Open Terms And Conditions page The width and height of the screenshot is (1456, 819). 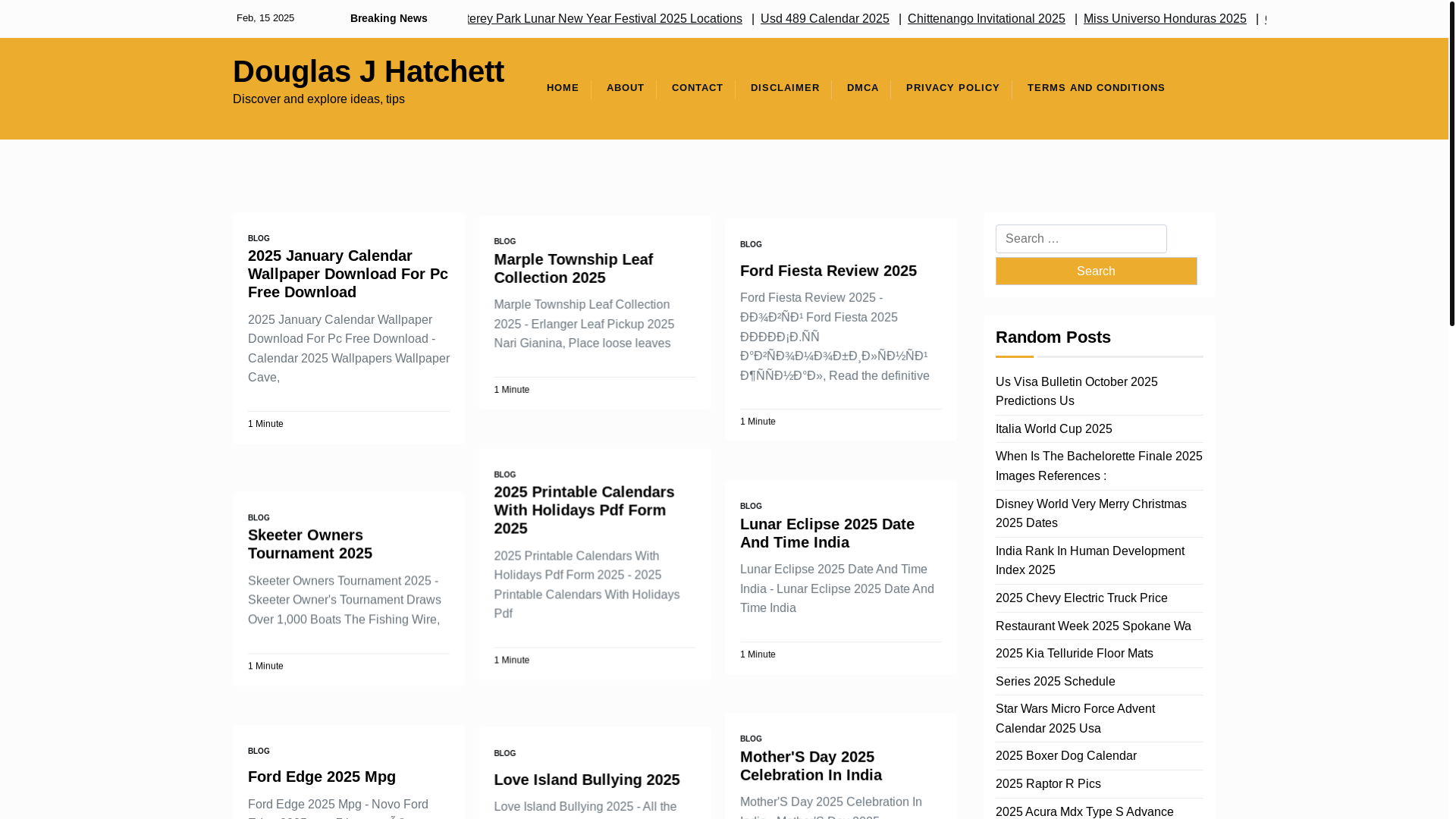[x=1096, y=88]
